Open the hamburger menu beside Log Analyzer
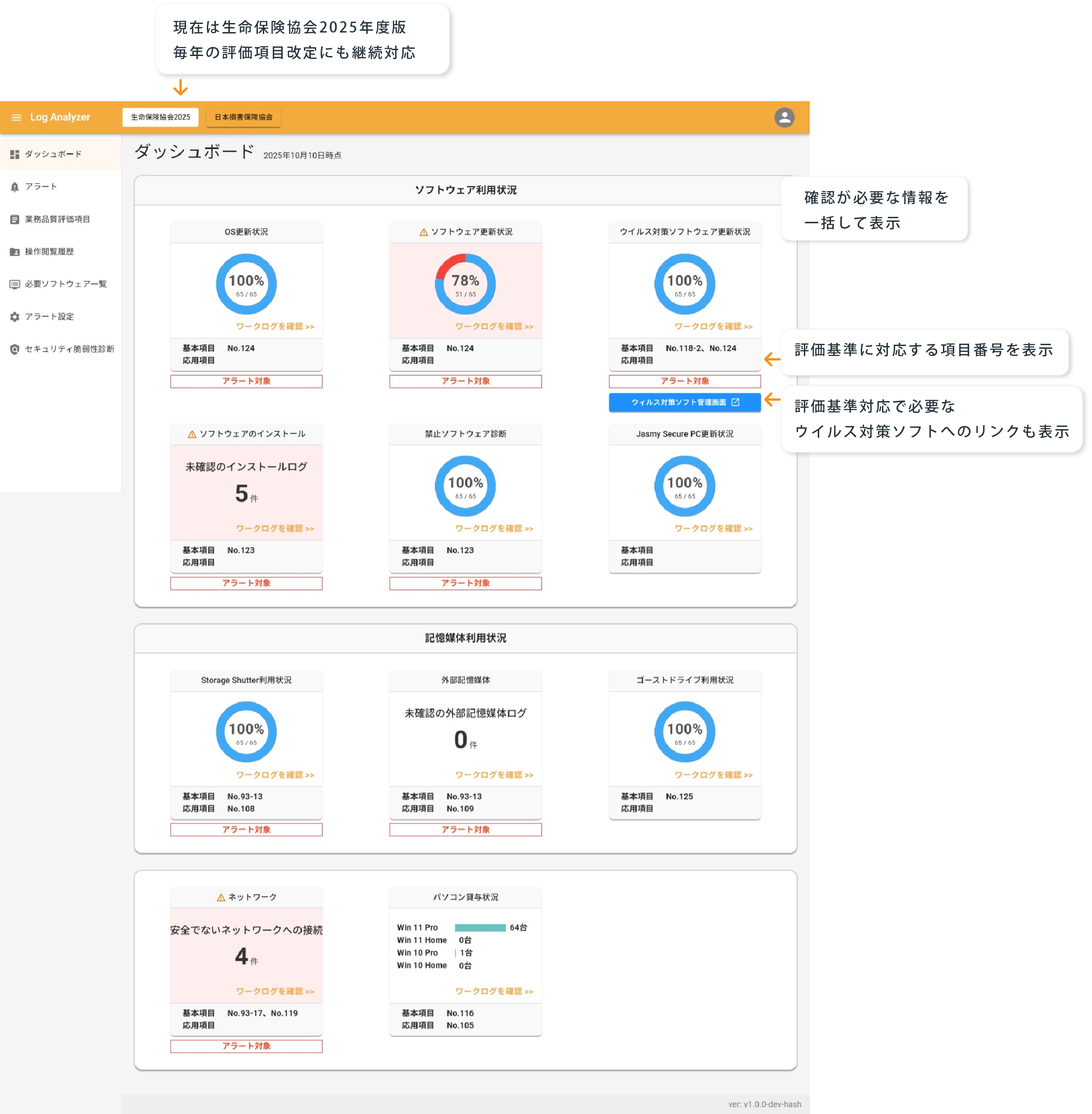The width and height of the screenshot is (1092, 1114). (17, 117)
